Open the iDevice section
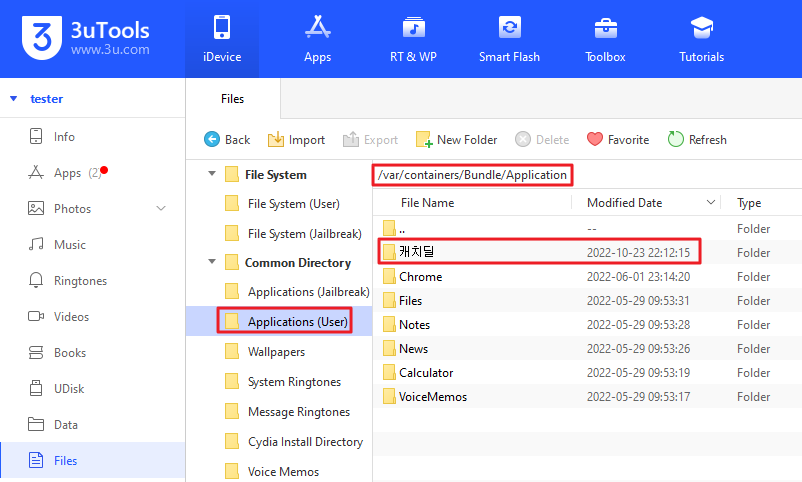 222,39
